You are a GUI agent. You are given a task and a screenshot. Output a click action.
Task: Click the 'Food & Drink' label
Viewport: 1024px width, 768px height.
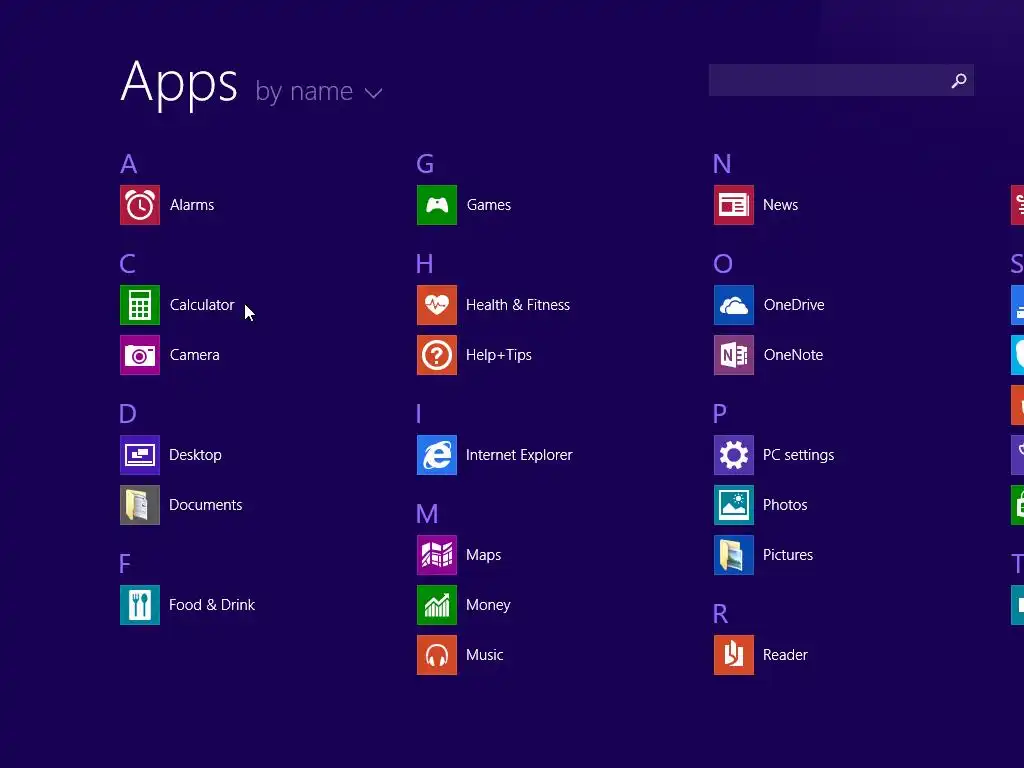pos(212,605)
